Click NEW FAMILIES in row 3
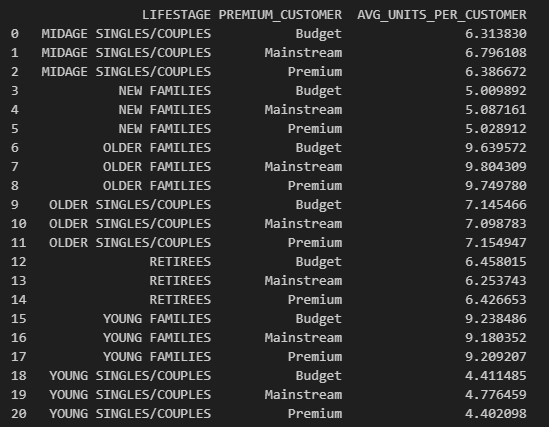The image size is (549, 427). click(165, 91)
